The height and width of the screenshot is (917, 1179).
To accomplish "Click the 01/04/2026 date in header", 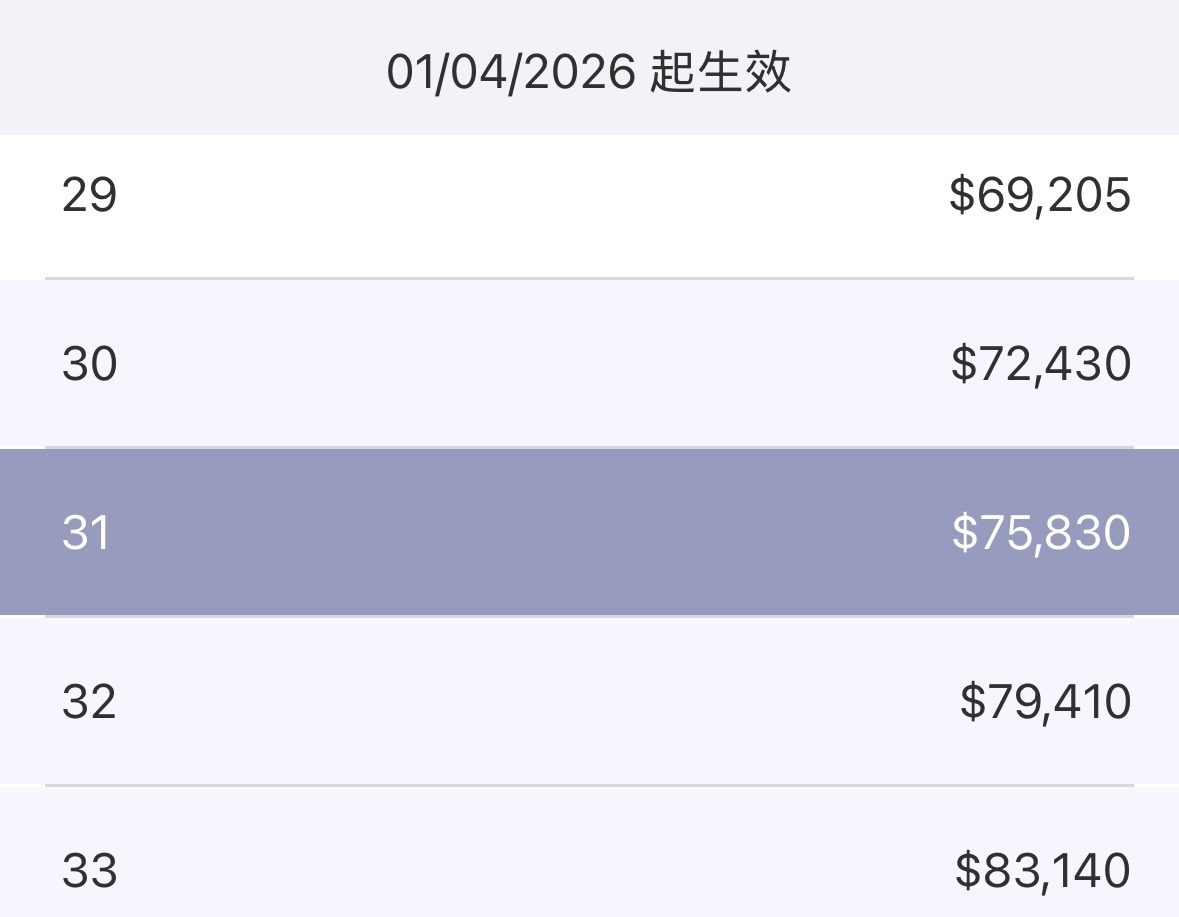I will (511, 73).
